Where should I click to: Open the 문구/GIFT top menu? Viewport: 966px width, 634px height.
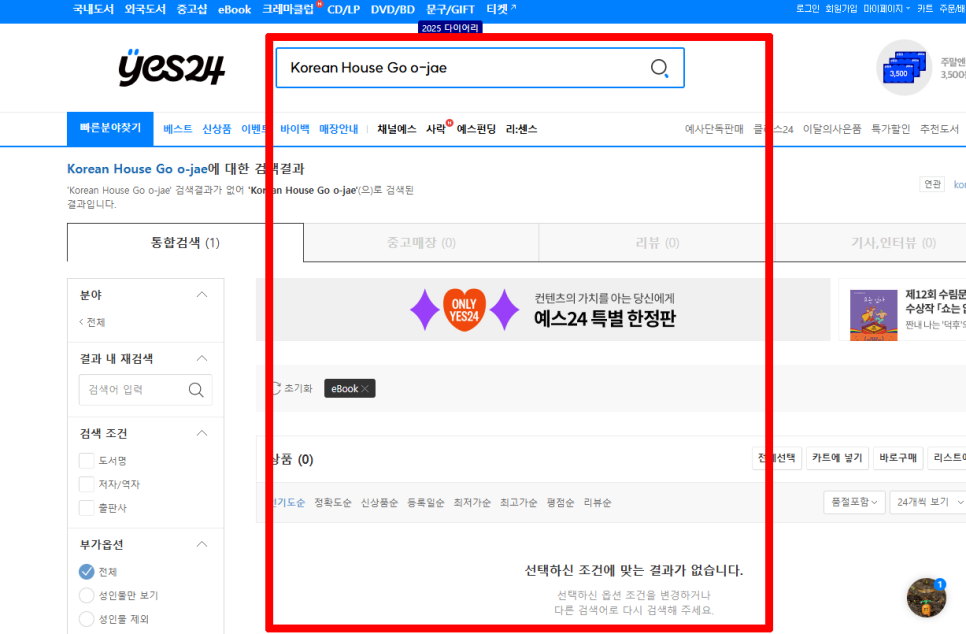coord(450,9)
